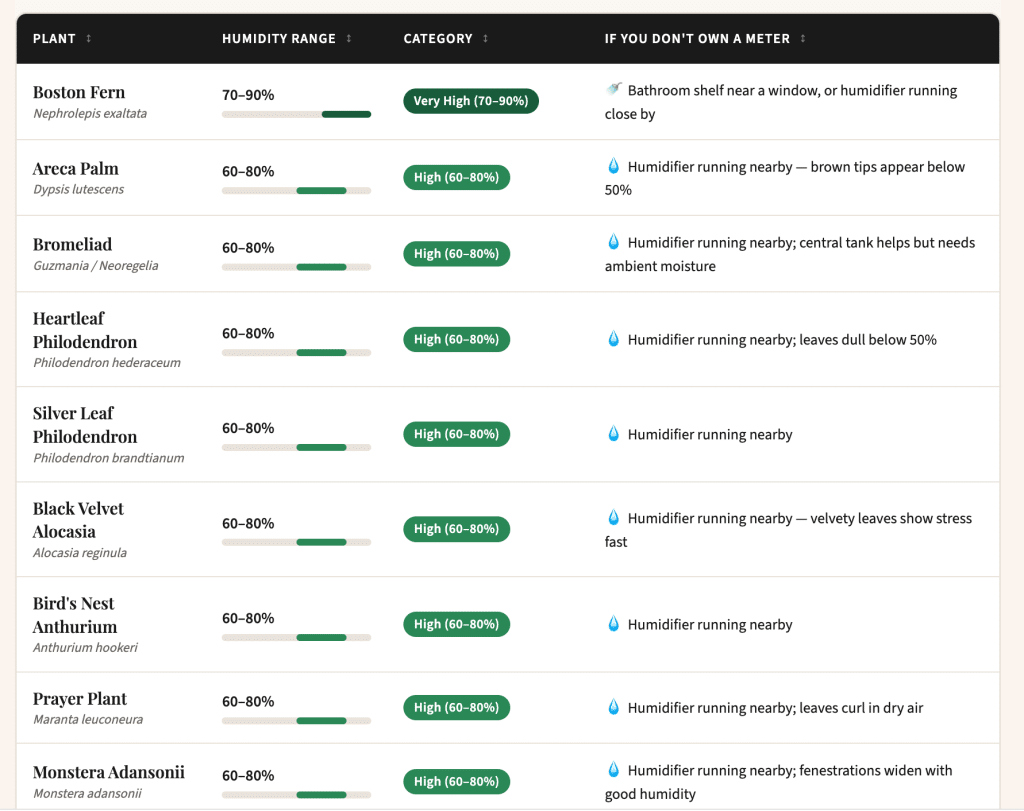Screen dimensions: 1024x811
Task: Click the sort arrows next to Humidity Range
Action: (349, 39)
